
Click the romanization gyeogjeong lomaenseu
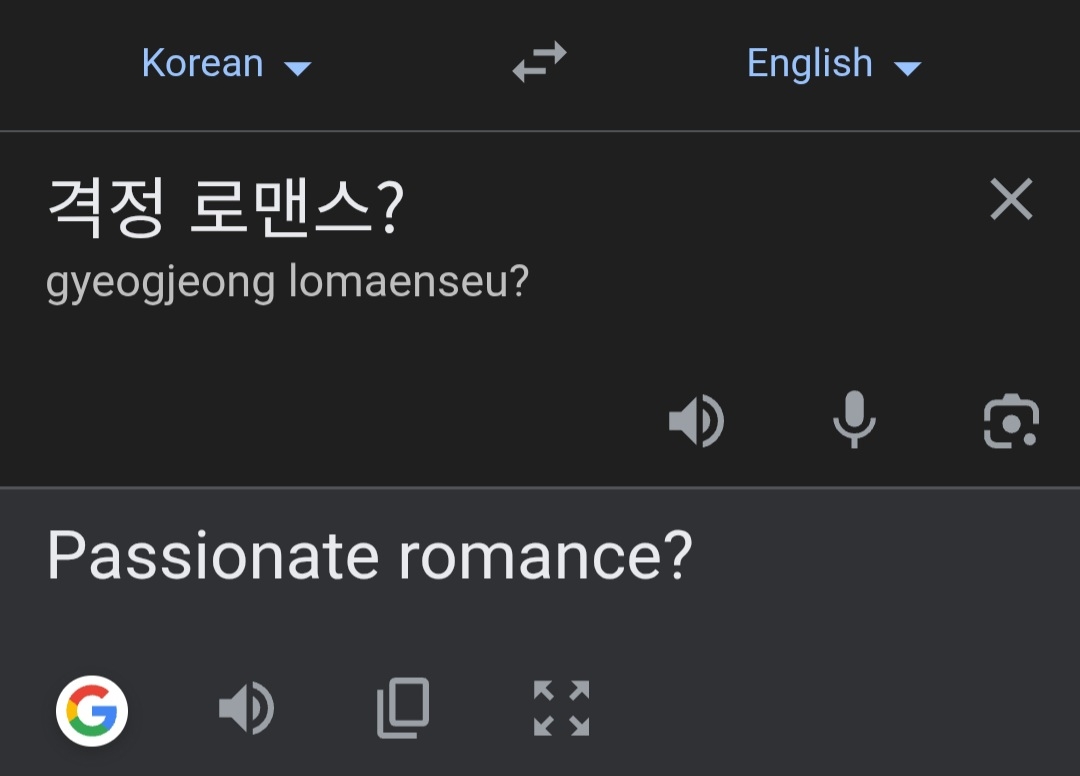pos(287,283)
